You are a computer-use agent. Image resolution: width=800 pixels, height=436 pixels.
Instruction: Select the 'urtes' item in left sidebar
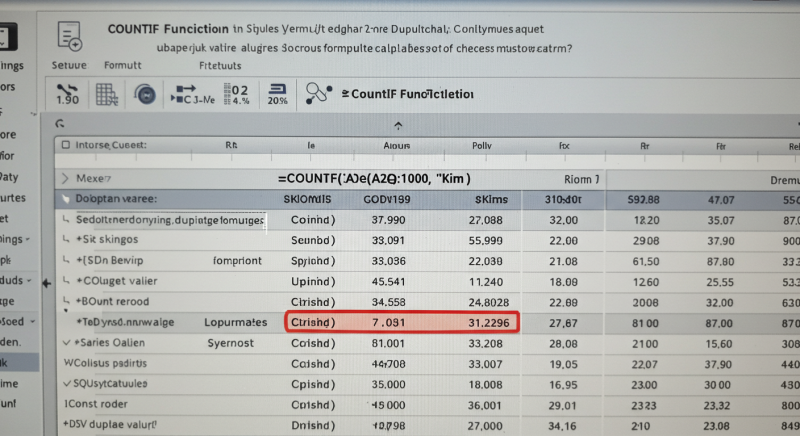tap(13, 197)
